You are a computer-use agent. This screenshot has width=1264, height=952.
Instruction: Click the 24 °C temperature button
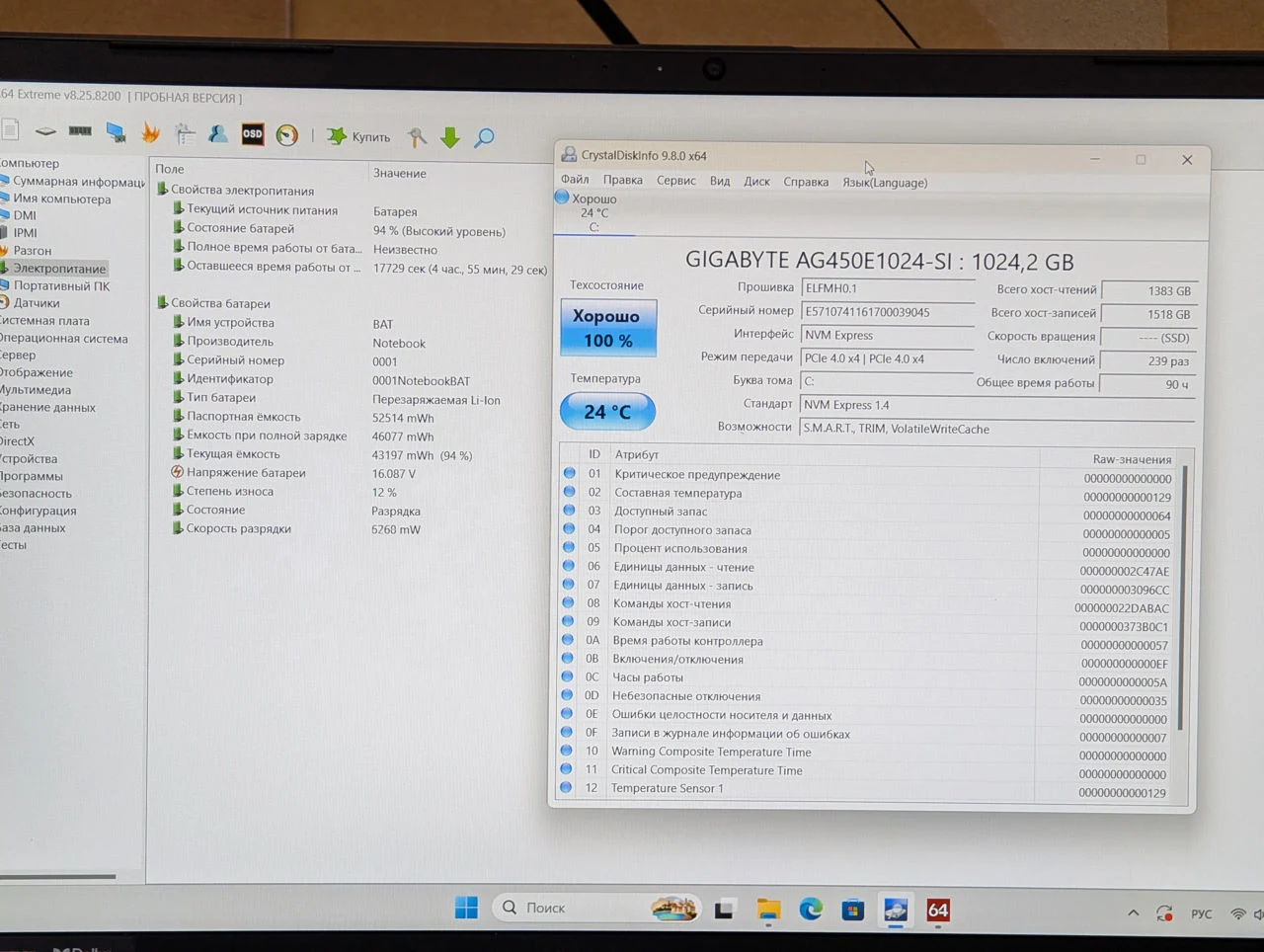pos(607,412)
